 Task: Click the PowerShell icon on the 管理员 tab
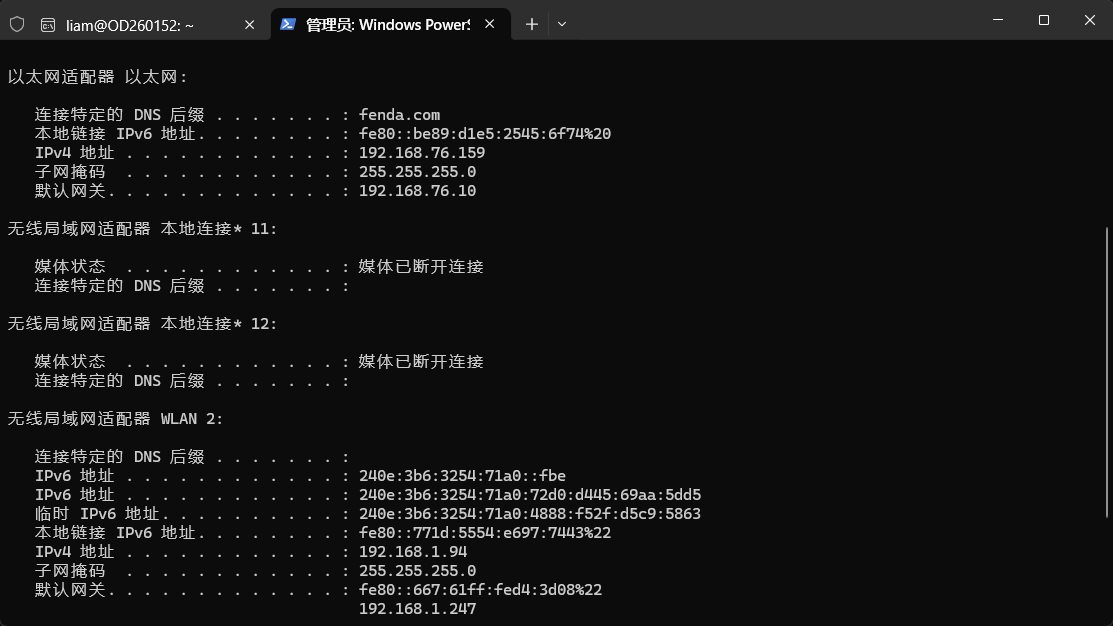[287, 24]
